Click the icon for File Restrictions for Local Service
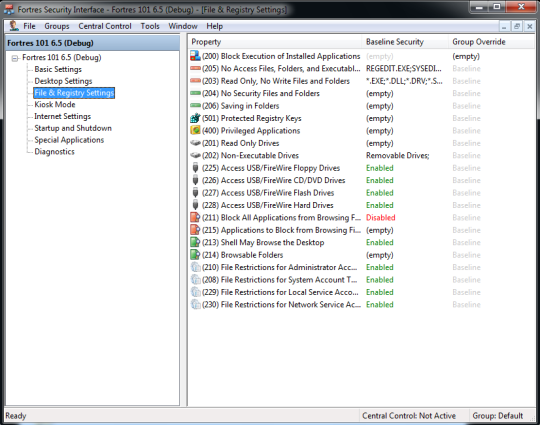Viewport: 540px width, 425px height. pos(195,292)
